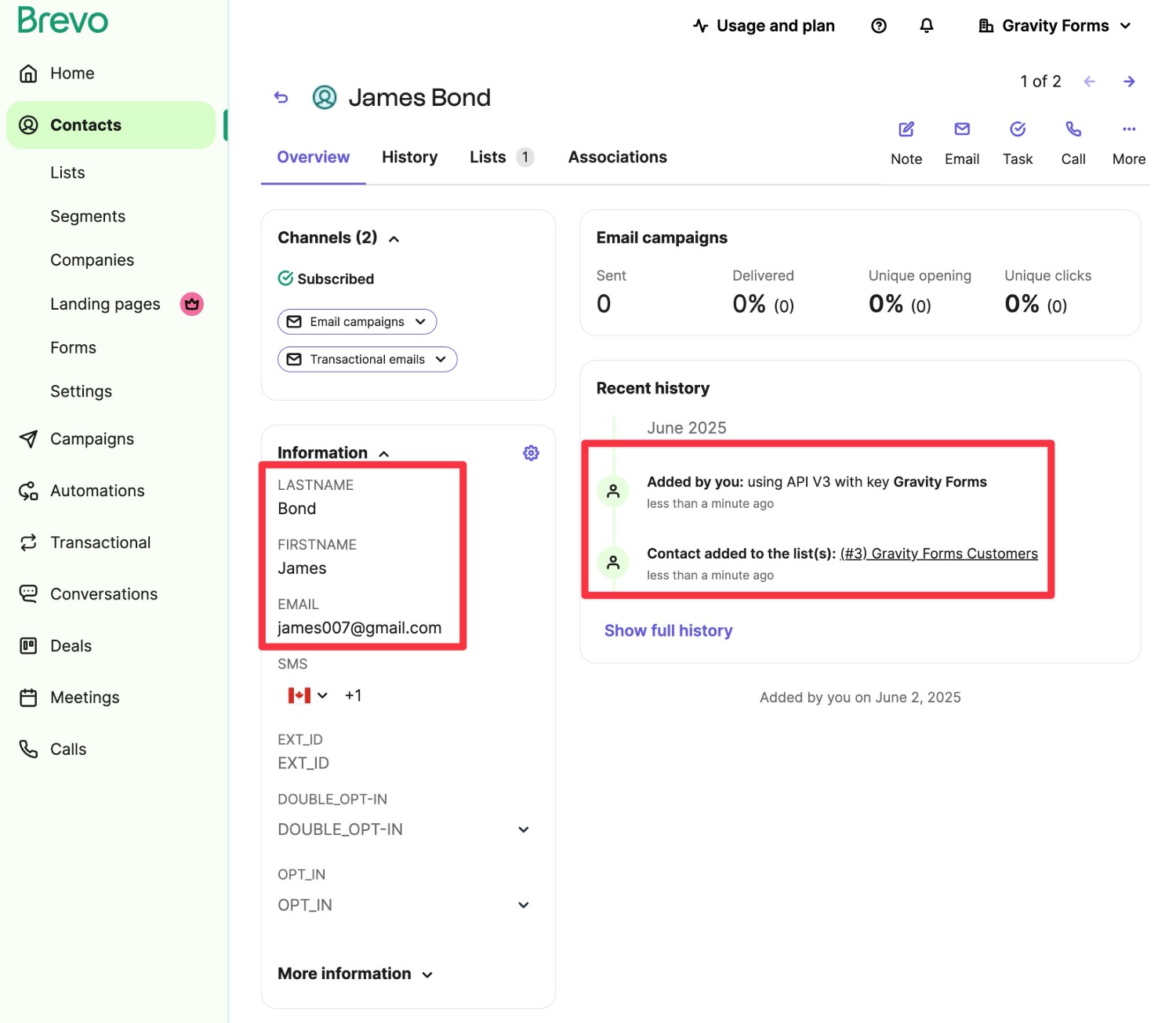Screen dimensions: 1176x1023
Task: Open the Email campaigns channel dropdown
Action: (357, 322)
